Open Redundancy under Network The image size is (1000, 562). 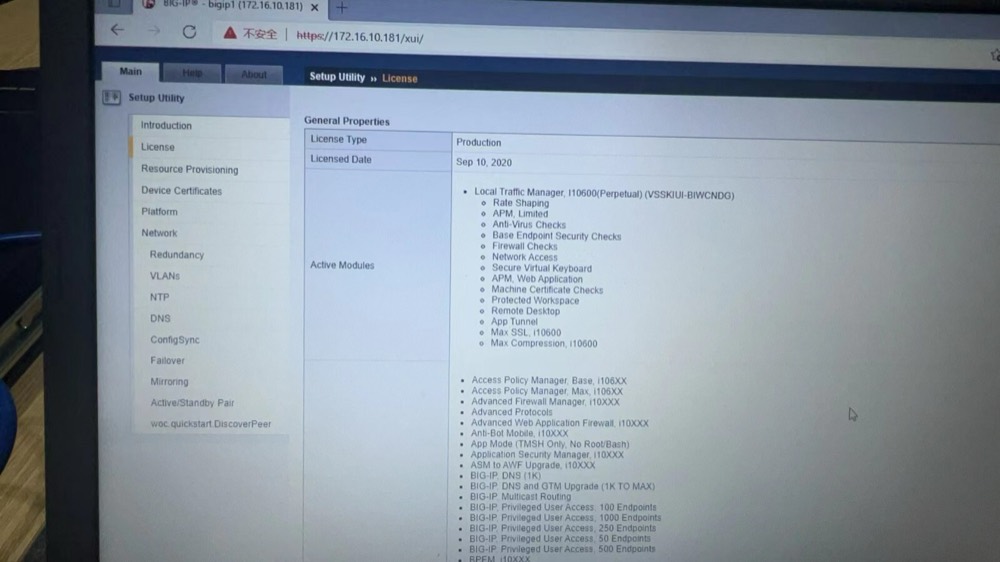(177, 255)
